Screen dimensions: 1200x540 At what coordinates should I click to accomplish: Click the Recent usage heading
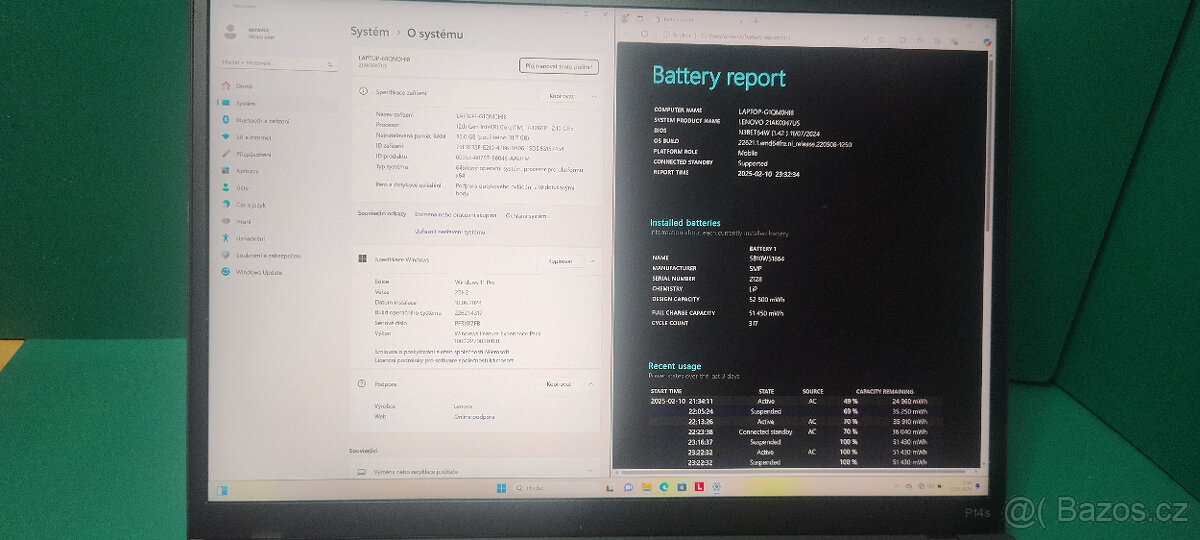tap(675, 366)
